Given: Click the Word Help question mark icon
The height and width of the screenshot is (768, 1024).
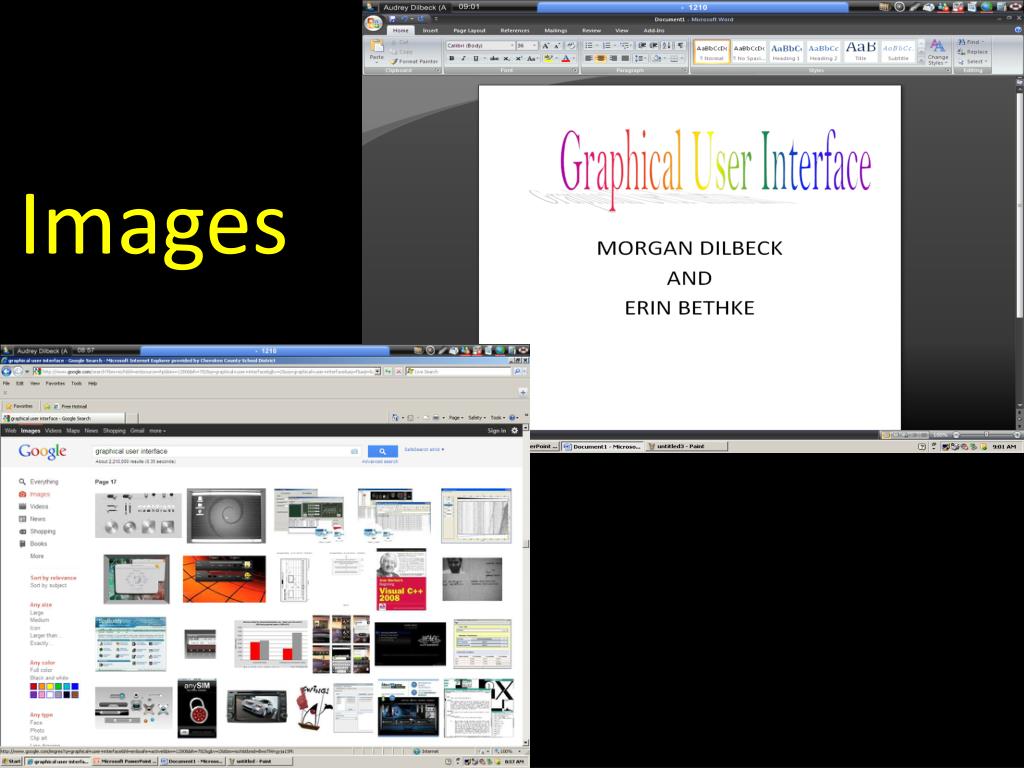Looking at the screenshot, I should 1018,30.
